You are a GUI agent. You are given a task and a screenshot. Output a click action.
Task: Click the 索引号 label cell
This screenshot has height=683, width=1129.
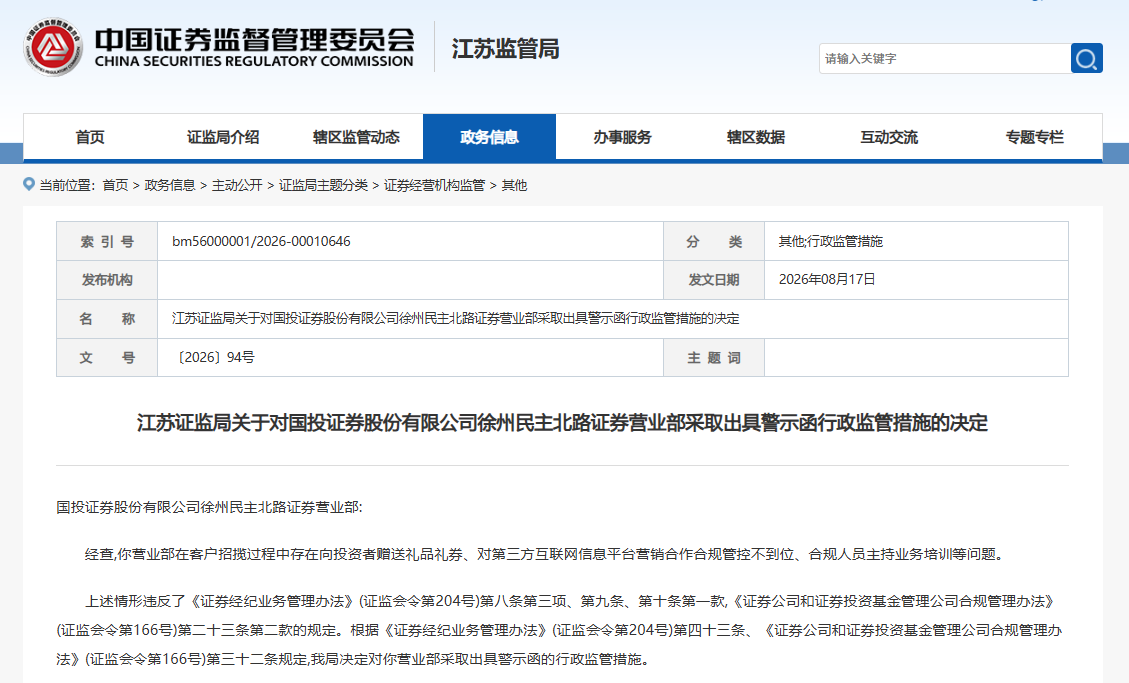tap(107, 242)
